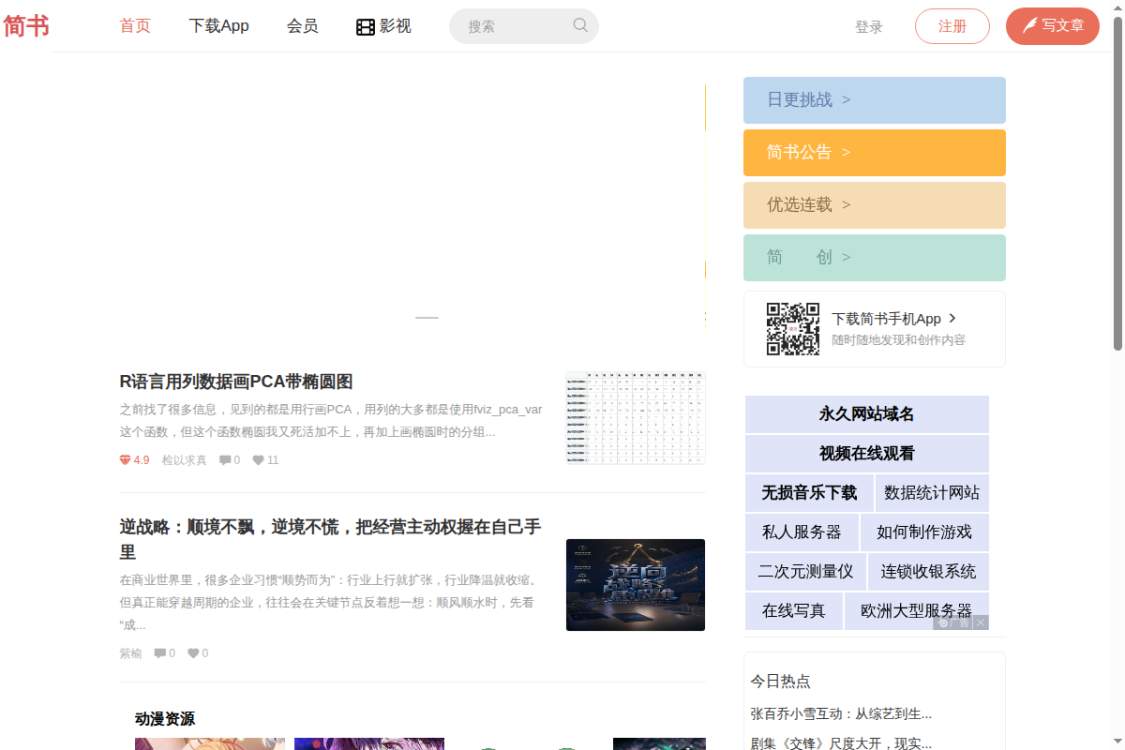Image resolution: width=1125 pixels, height=750 pixels.
Task: Click the 欧洲大型服务器 ad link
Action: [x=916, y=611]
